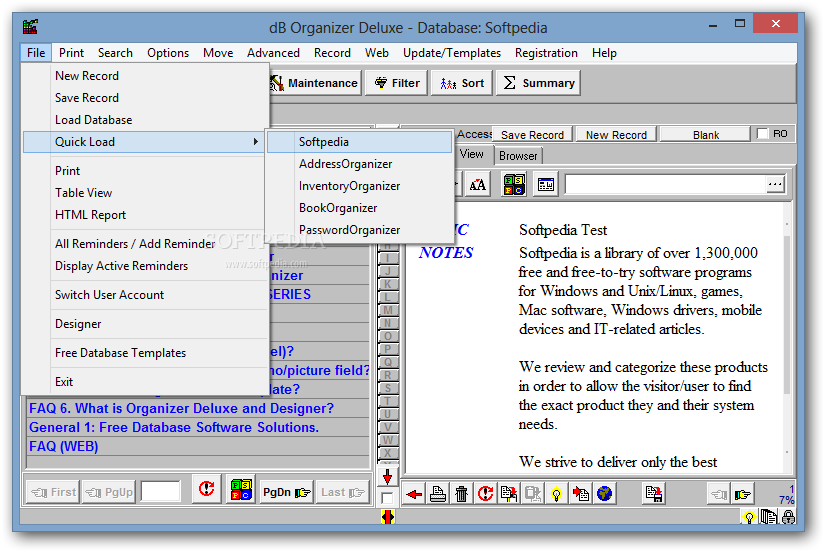Open the Filter tool

tap(397, 83)
